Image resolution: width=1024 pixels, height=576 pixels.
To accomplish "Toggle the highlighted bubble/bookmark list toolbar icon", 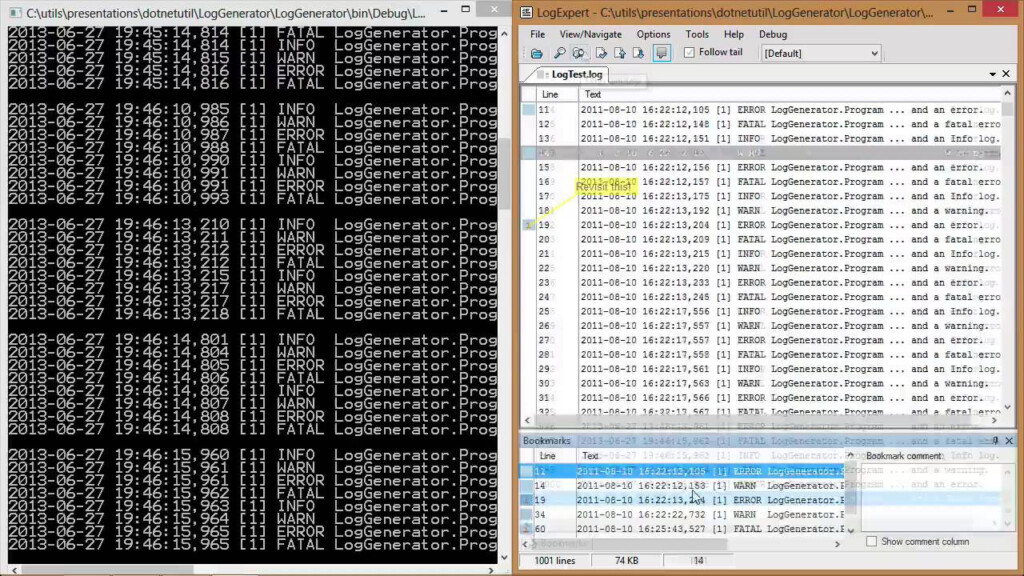I will [662, 54].
